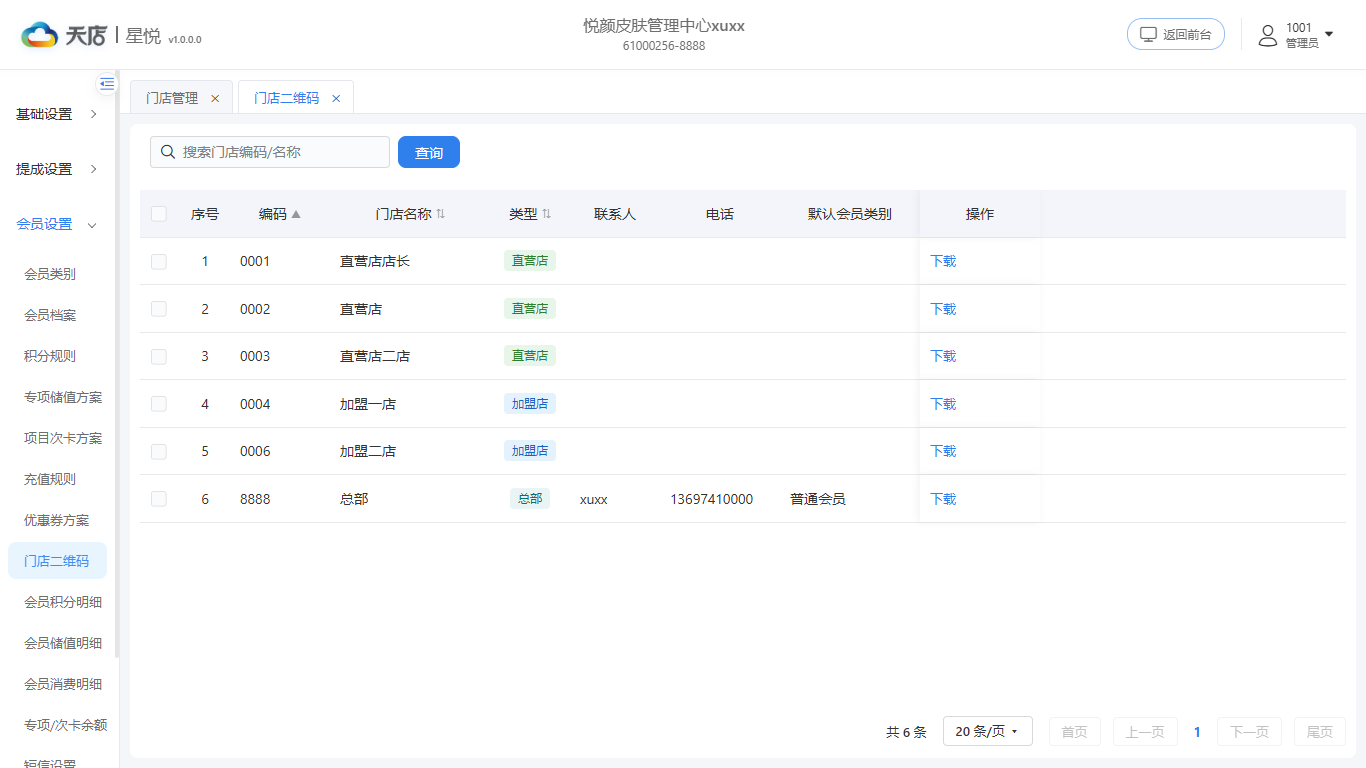1366x768 pixels.
Task: Download QR code for 直营店店长
Action: coord(943,261)
